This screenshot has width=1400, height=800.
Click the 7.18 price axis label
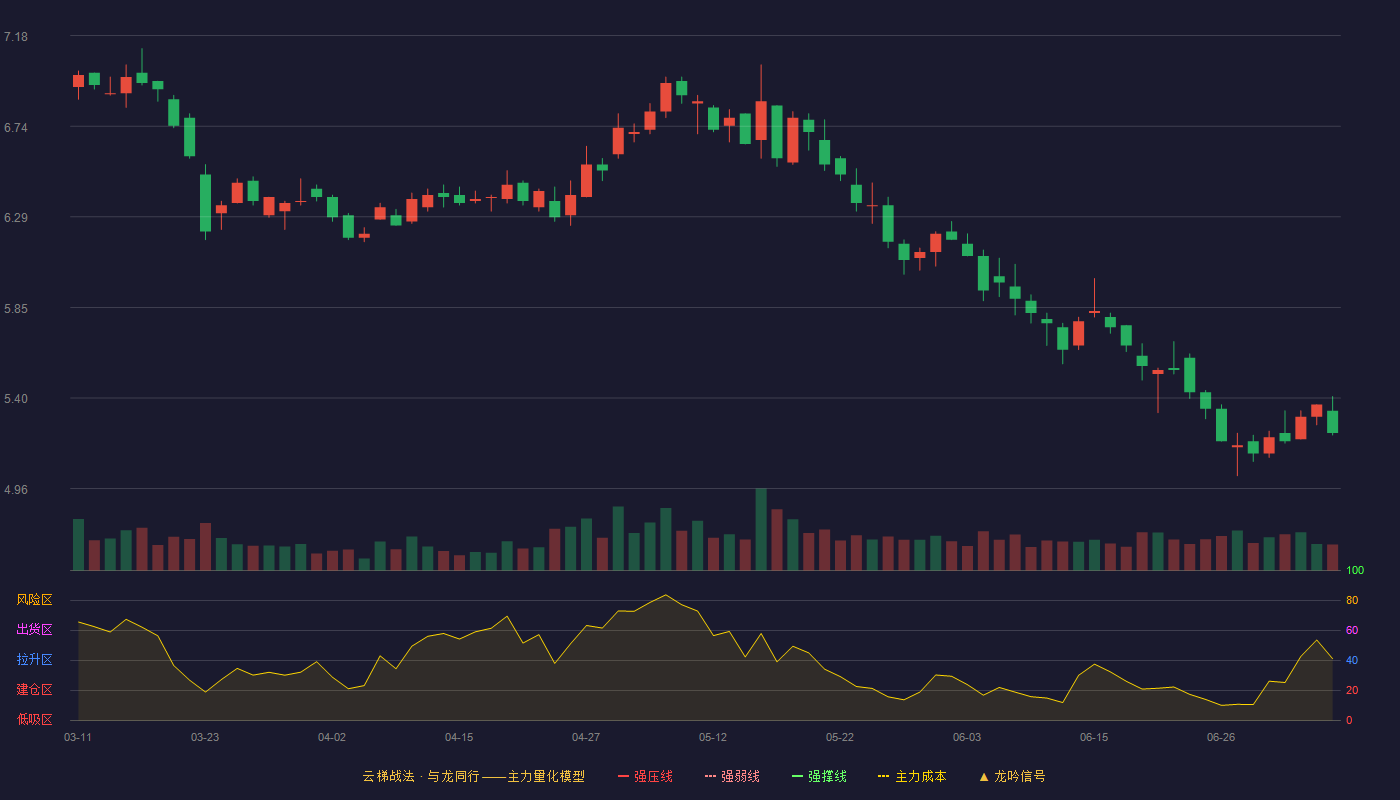[x=16, y=37]
